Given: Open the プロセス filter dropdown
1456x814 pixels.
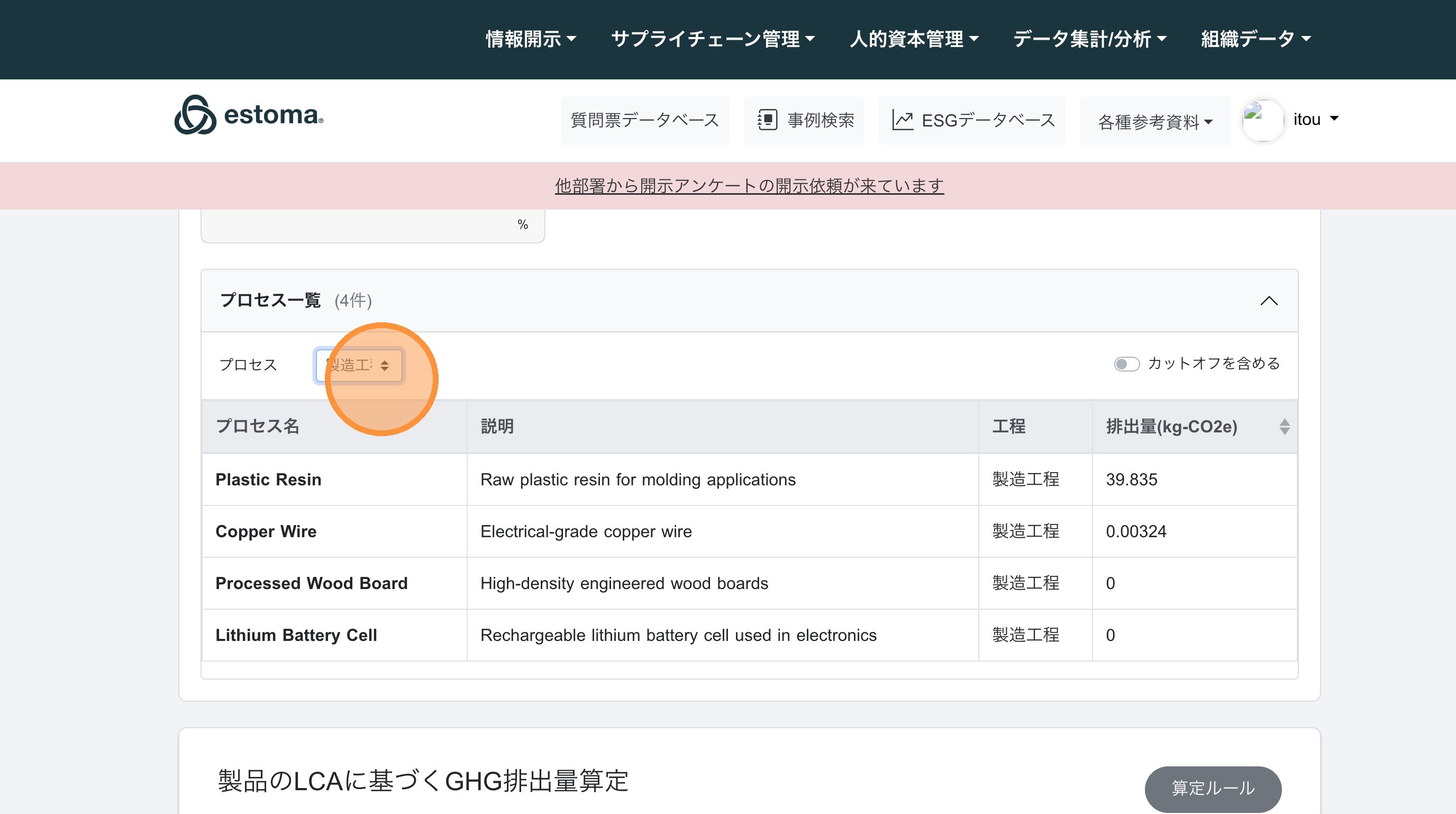Looking at the screenshot, I should (x=359, y=365).
